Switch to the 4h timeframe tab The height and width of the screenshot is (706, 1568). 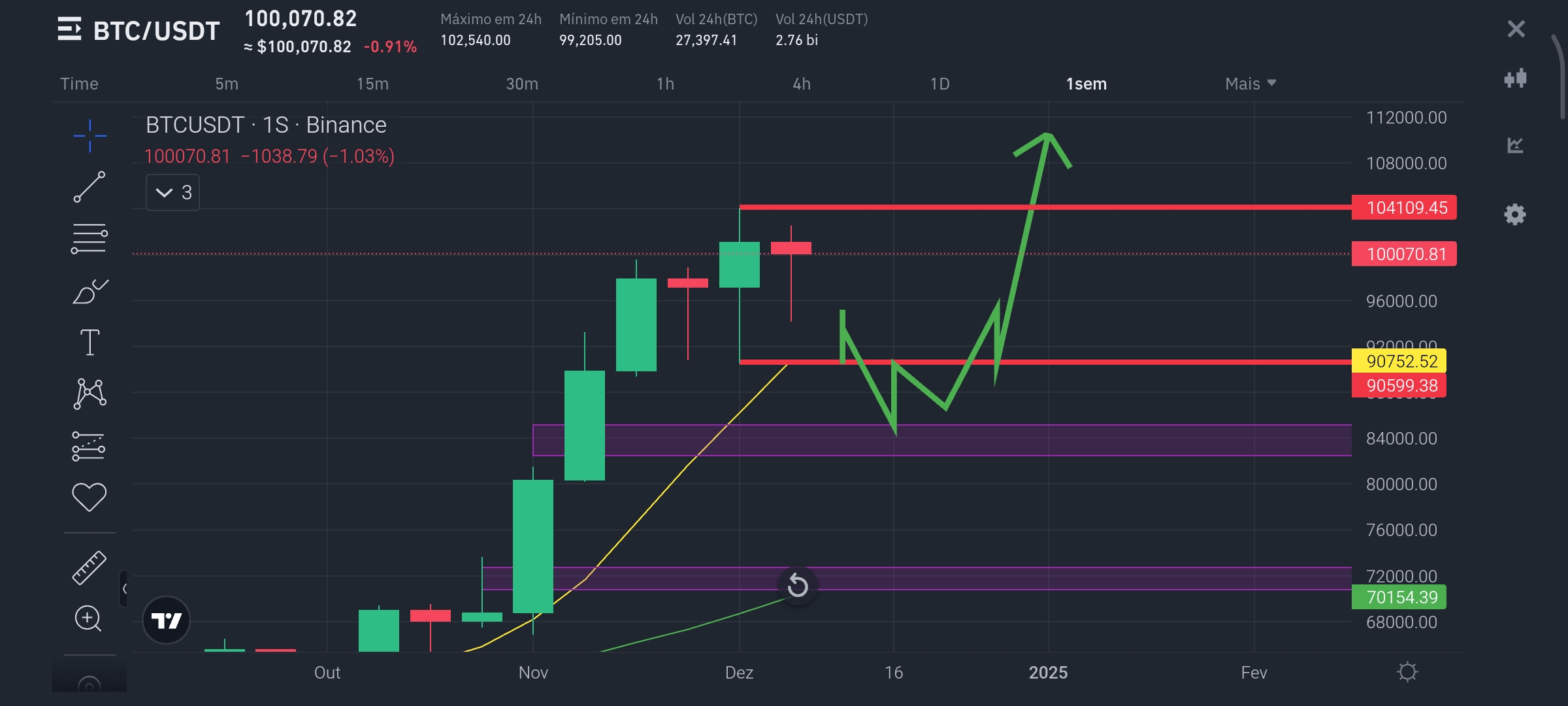point(802,84)
